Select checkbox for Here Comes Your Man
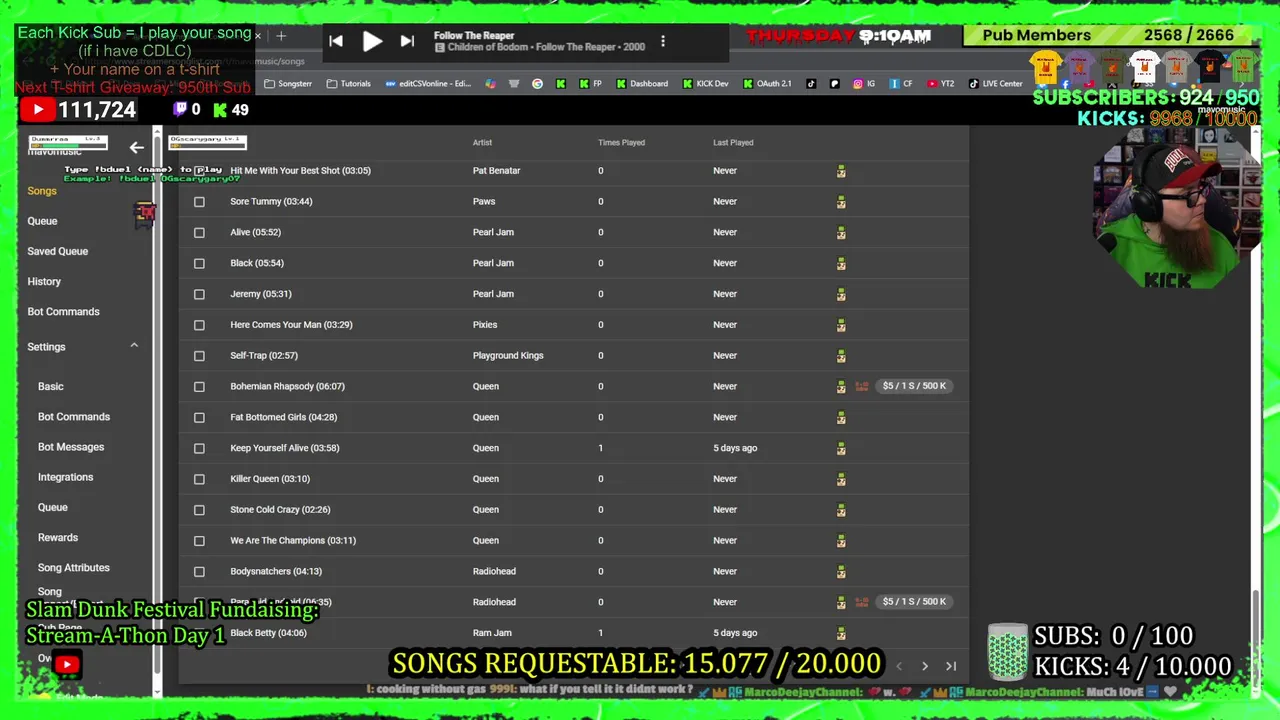This screenshot has height=720, width=1280. 199,325
